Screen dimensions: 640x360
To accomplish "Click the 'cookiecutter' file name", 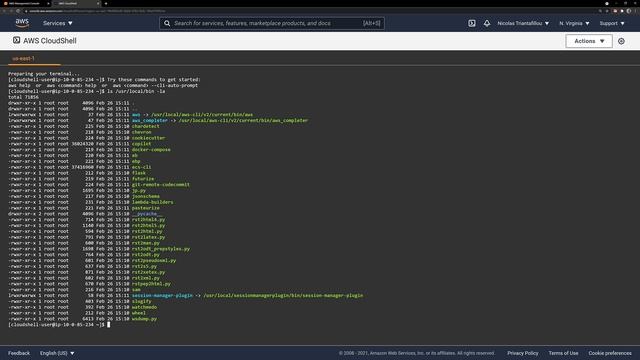I will tap(149, 138).
